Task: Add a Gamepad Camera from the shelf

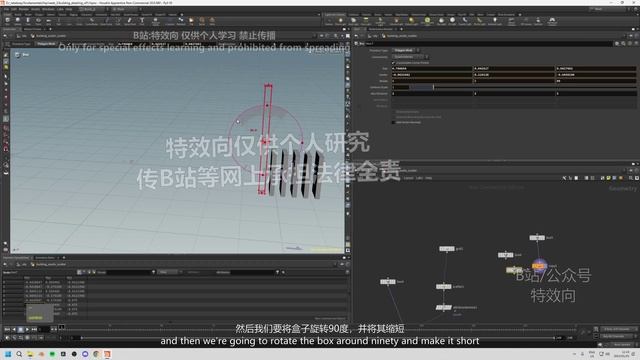Action: point(552,21)
